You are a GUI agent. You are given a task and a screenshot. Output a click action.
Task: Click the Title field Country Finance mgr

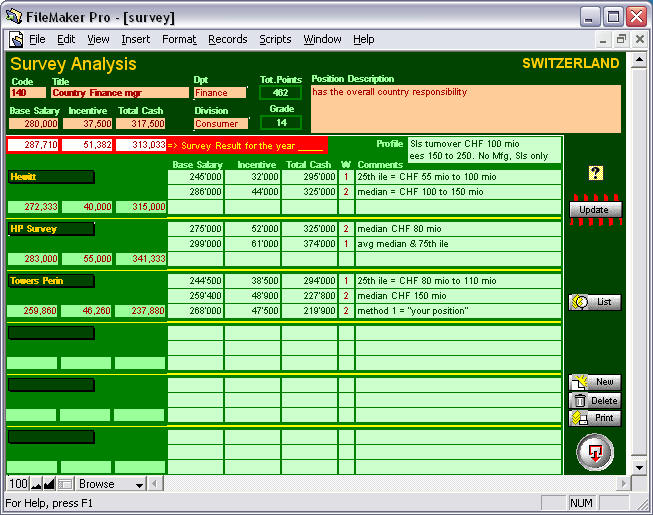click(120, 93)
